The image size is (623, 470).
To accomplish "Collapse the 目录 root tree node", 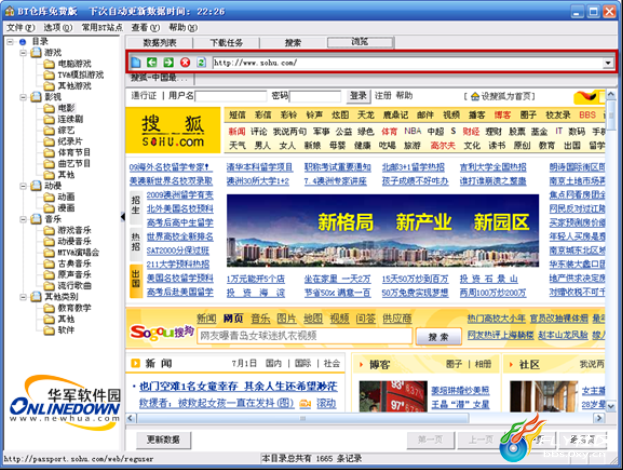I will coord(10,41).
